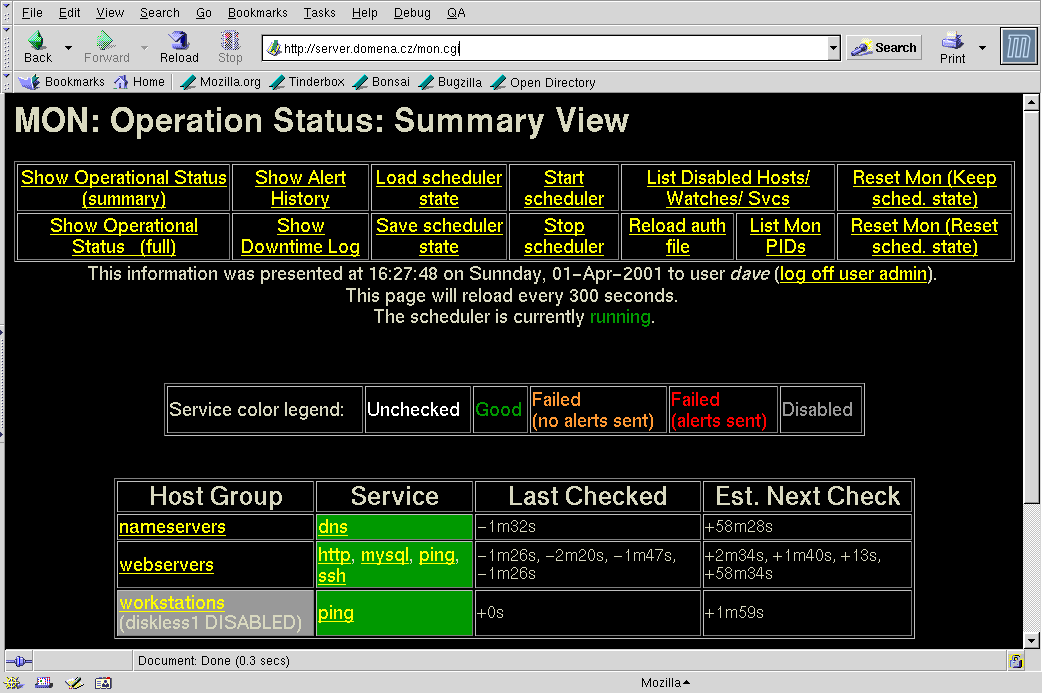Expand the Print button dropdown arrow
The image size is (1042, 693).
coord(982,48)
